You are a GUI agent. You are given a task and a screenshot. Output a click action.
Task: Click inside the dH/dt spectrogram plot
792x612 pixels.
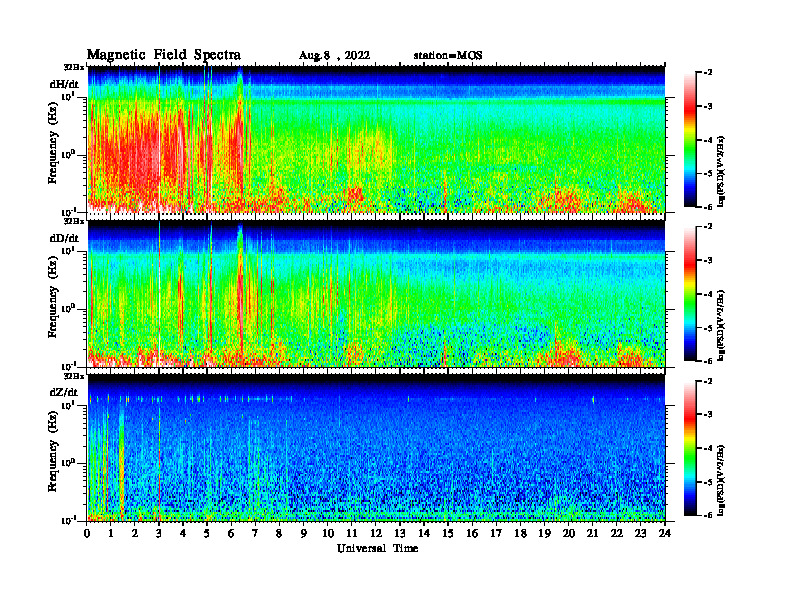pos(376,139)
